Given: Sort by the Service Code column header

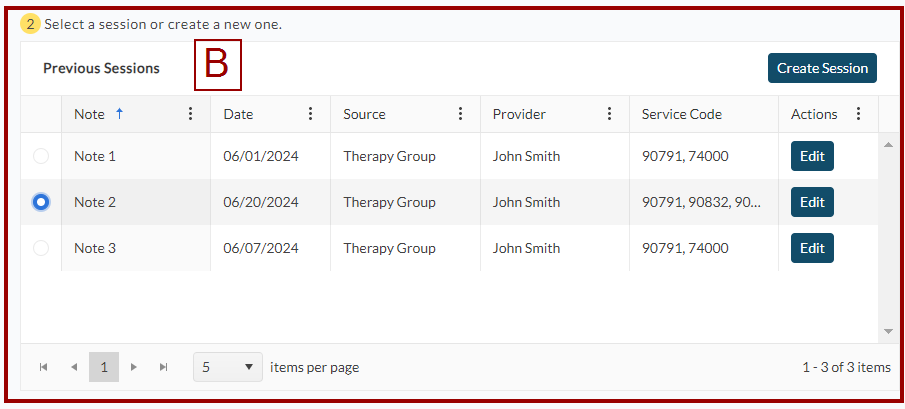Looking at the screenshot, I should coord(682,114).
